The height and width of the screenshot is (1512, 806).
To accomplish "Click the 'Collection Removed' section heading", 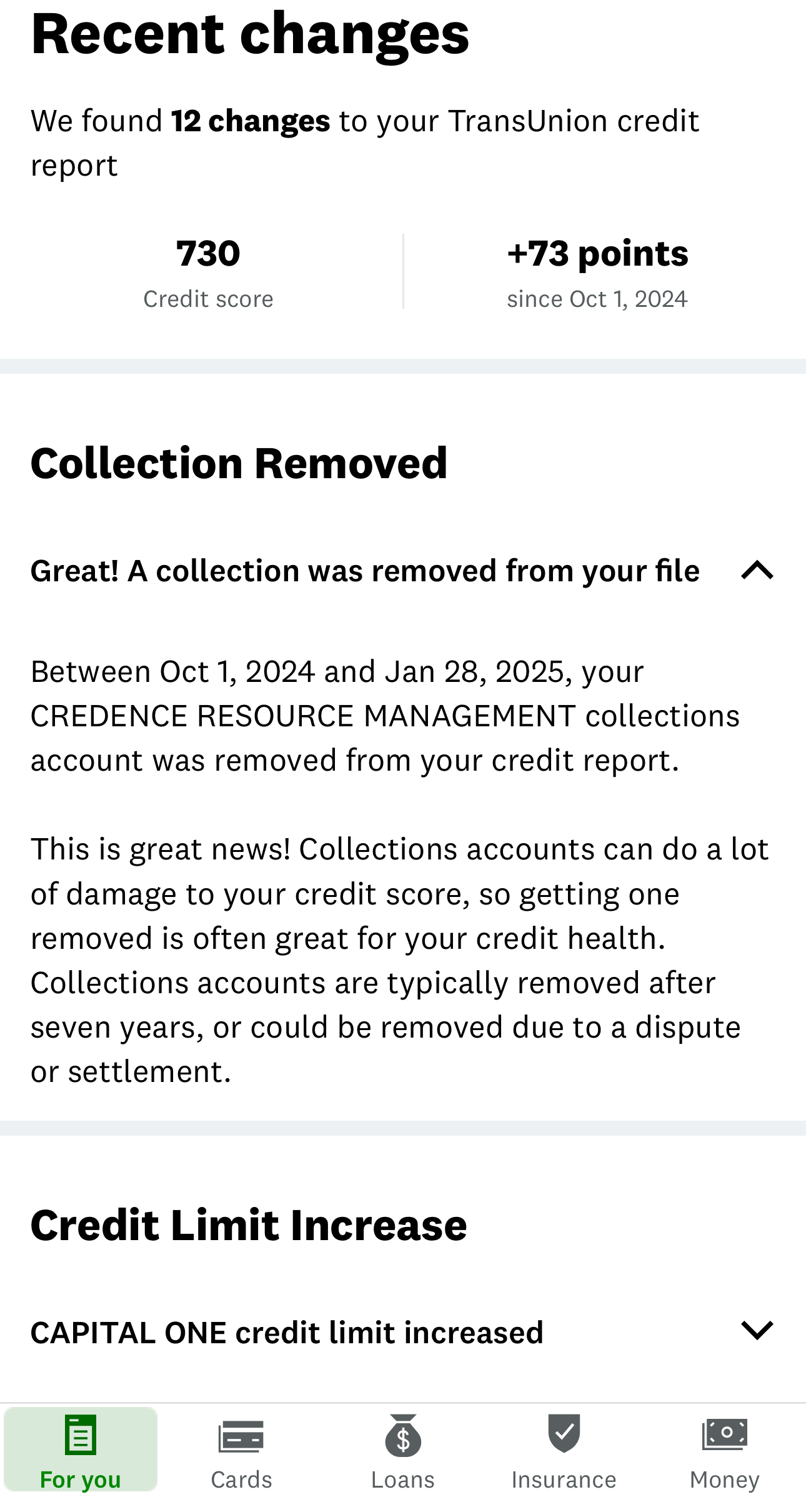I will pos(239,463).
